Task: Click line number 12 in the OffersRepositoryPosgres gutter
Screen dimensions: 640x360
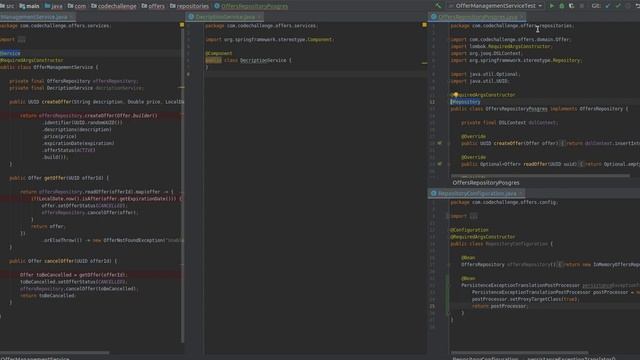Action: pos(432,102)
